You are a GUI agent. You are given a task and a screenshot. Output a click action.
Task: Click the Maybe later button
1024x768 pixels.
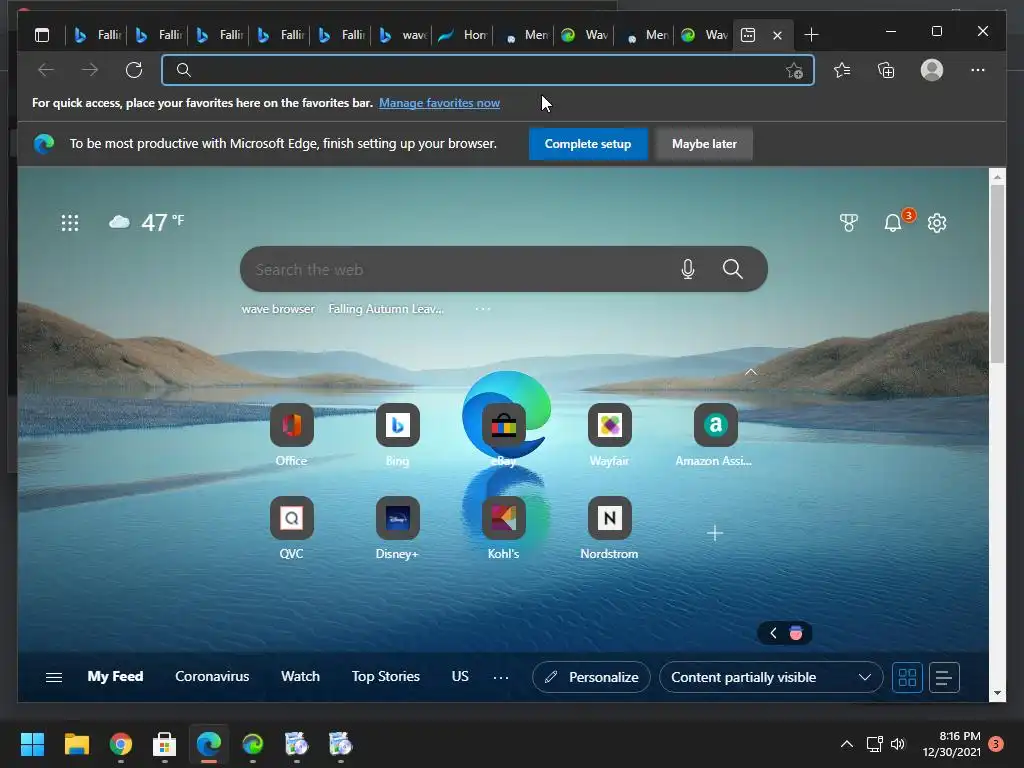coord(704,144)
